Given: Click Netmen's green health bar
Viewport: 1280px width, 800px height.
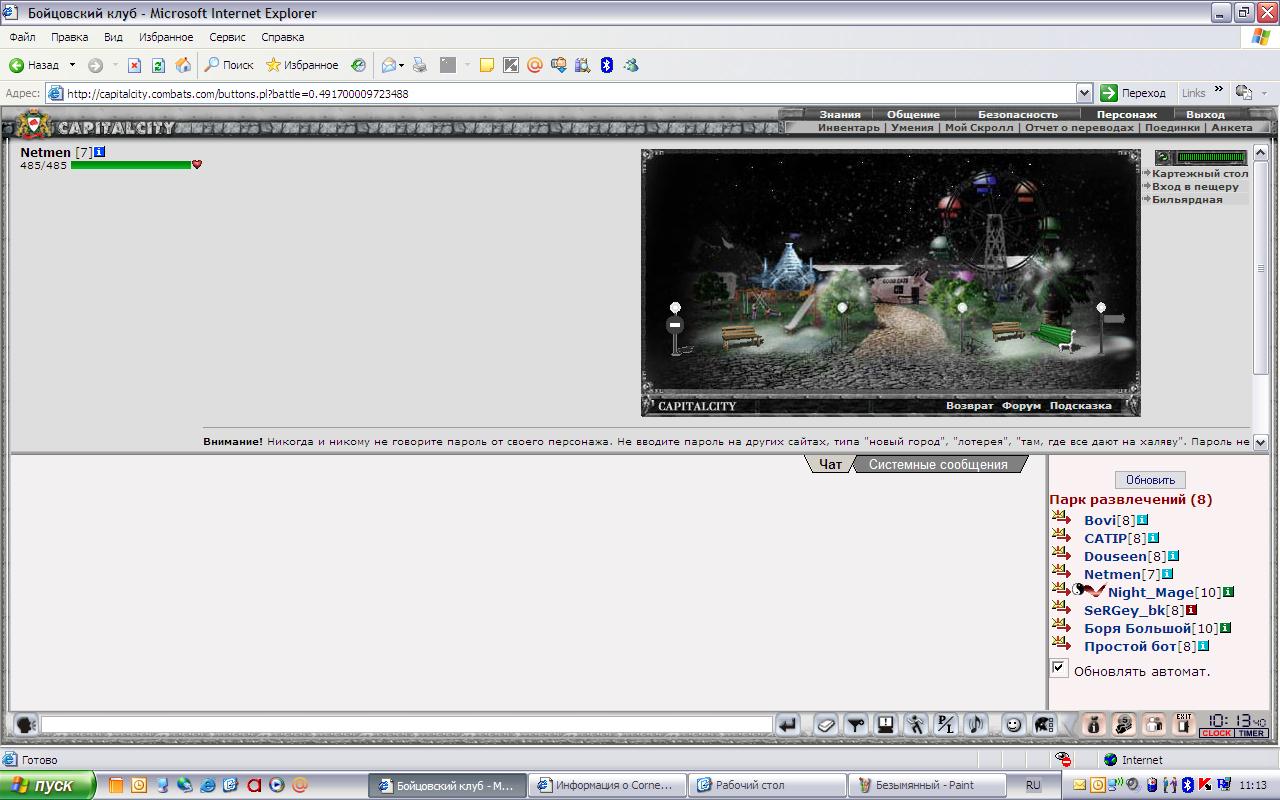Looking at the screenshot, I should click(x=131, y=165).
